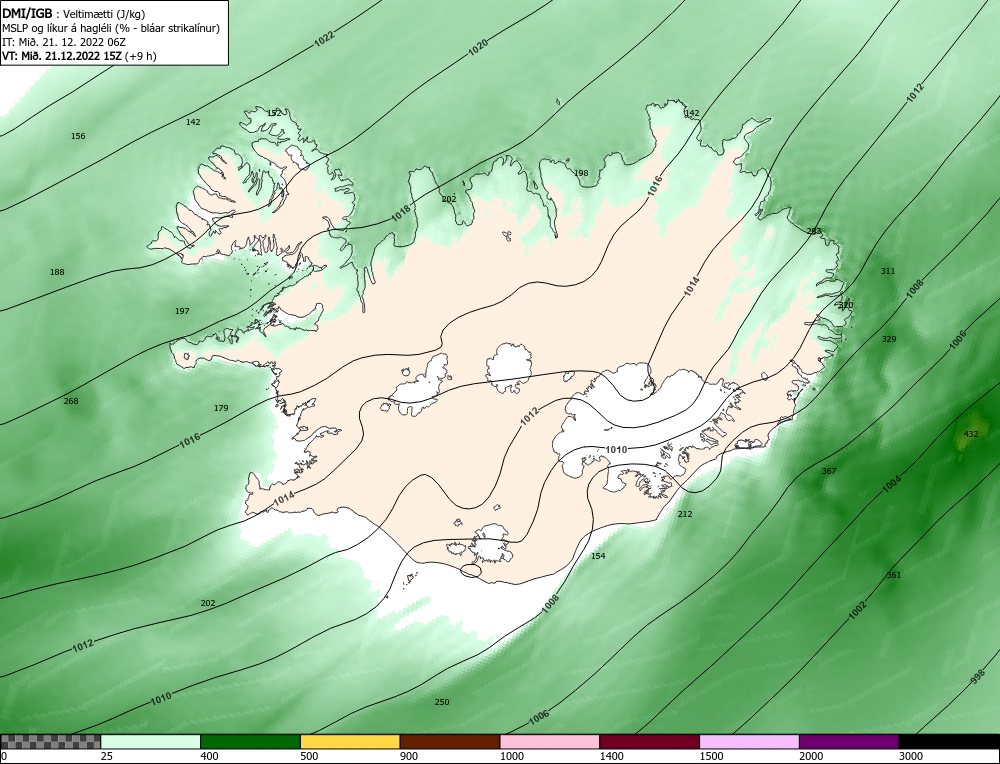
Task: Select the 156 CAPE value
Action: [x=78, y=136]
